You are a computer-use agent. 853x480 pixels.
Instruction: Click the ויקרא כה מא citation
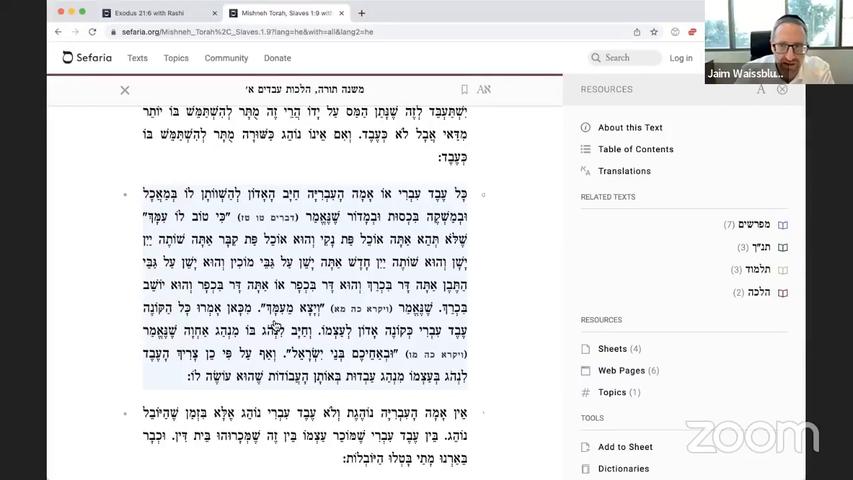tap(361, 309)
